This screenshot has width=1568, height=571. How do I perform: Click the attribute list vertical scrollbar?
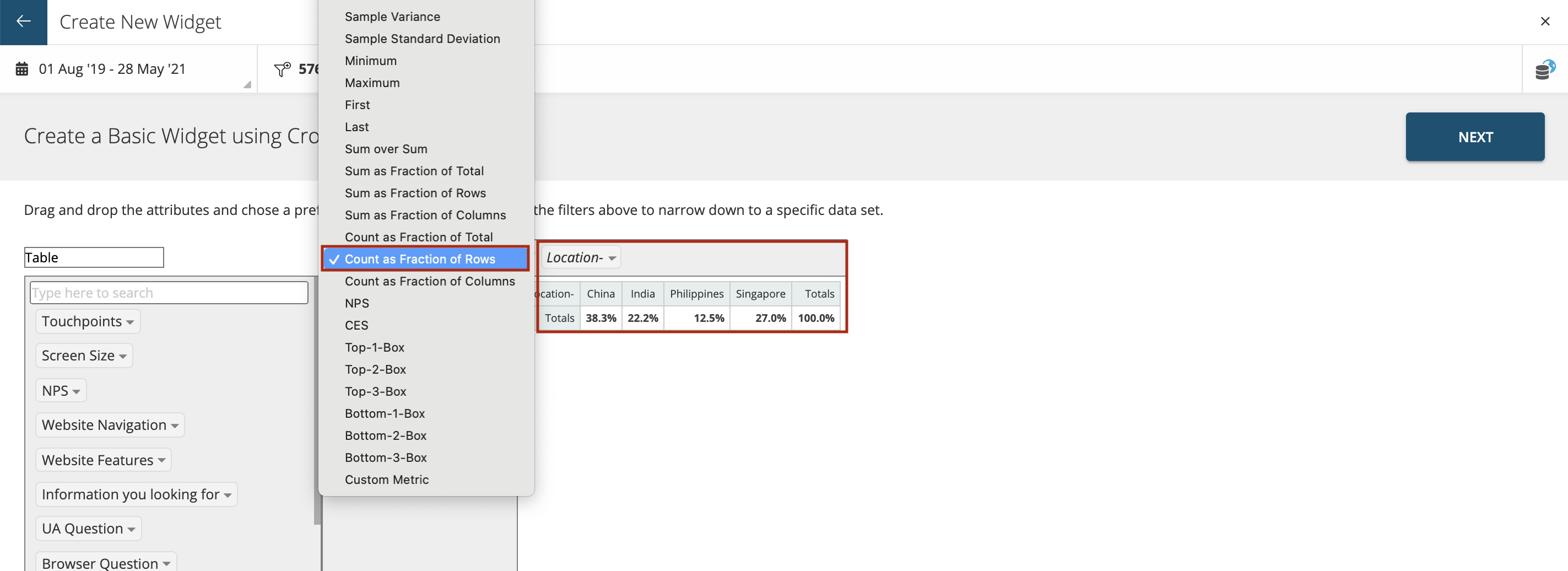[317, 402]
